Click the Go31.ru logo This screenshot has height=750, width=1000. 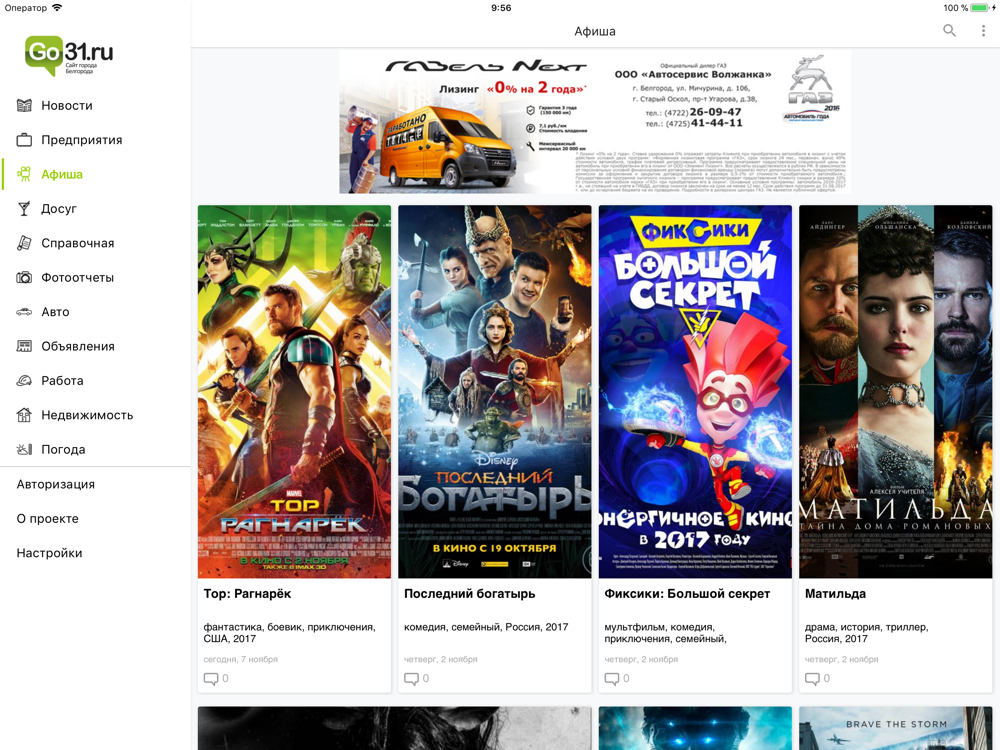(x=69, y=55)
